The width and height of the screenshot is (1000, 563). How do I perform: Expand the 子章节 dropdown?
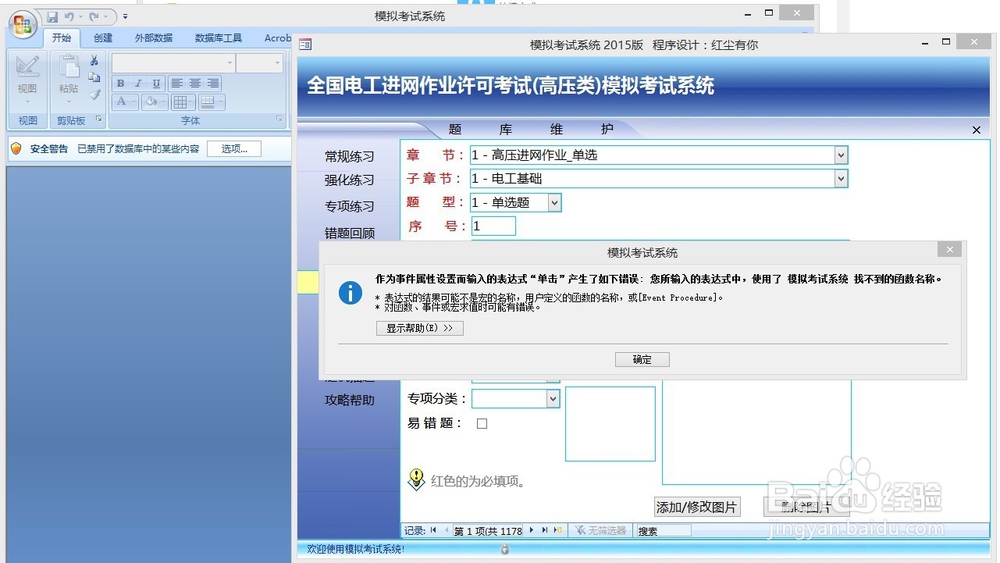tap(841, 179)
